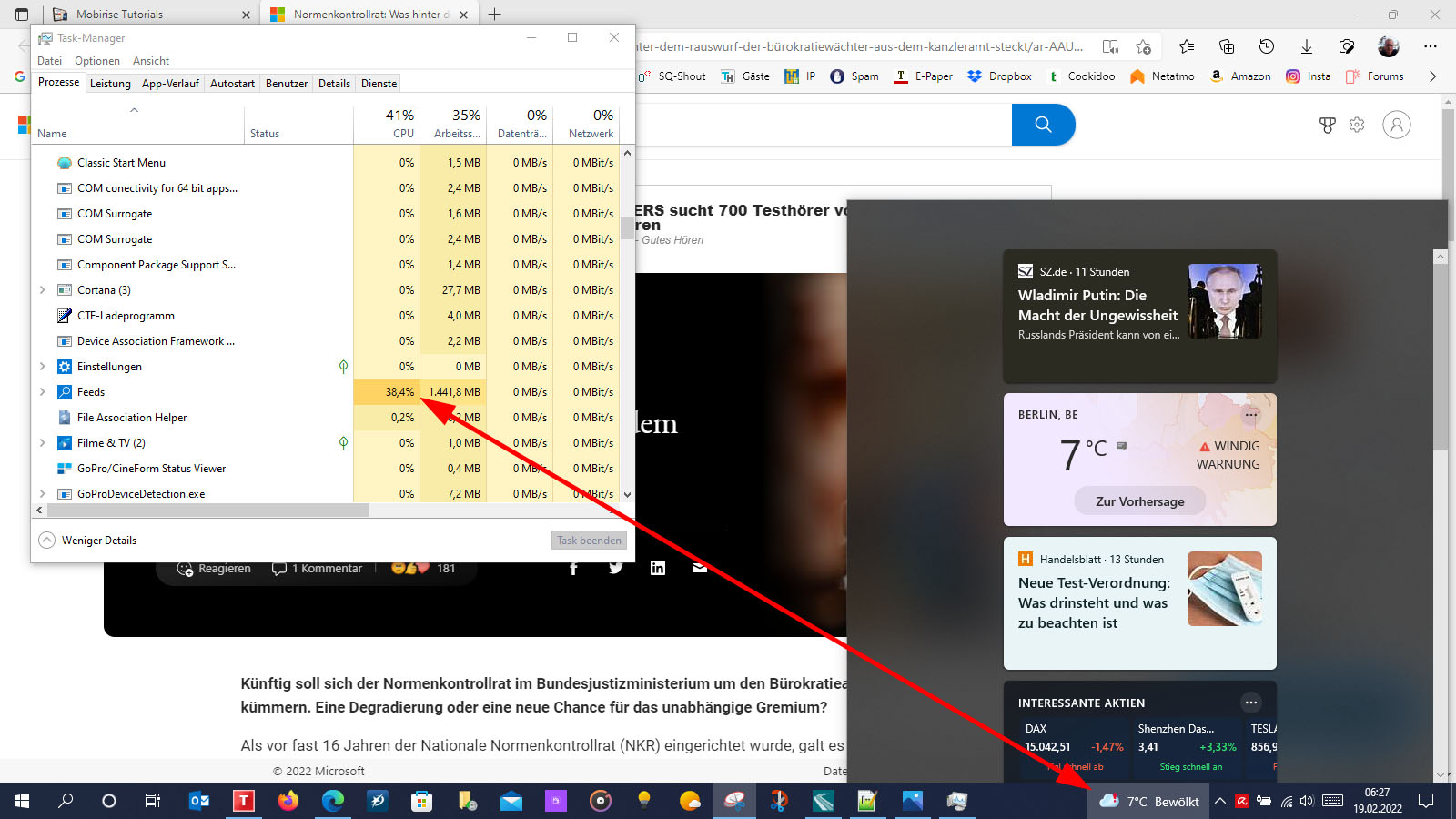Open the MSN settings gear icon
Screen dimensions: 1456x819
pyautogui.click(x=1357, y=125)
